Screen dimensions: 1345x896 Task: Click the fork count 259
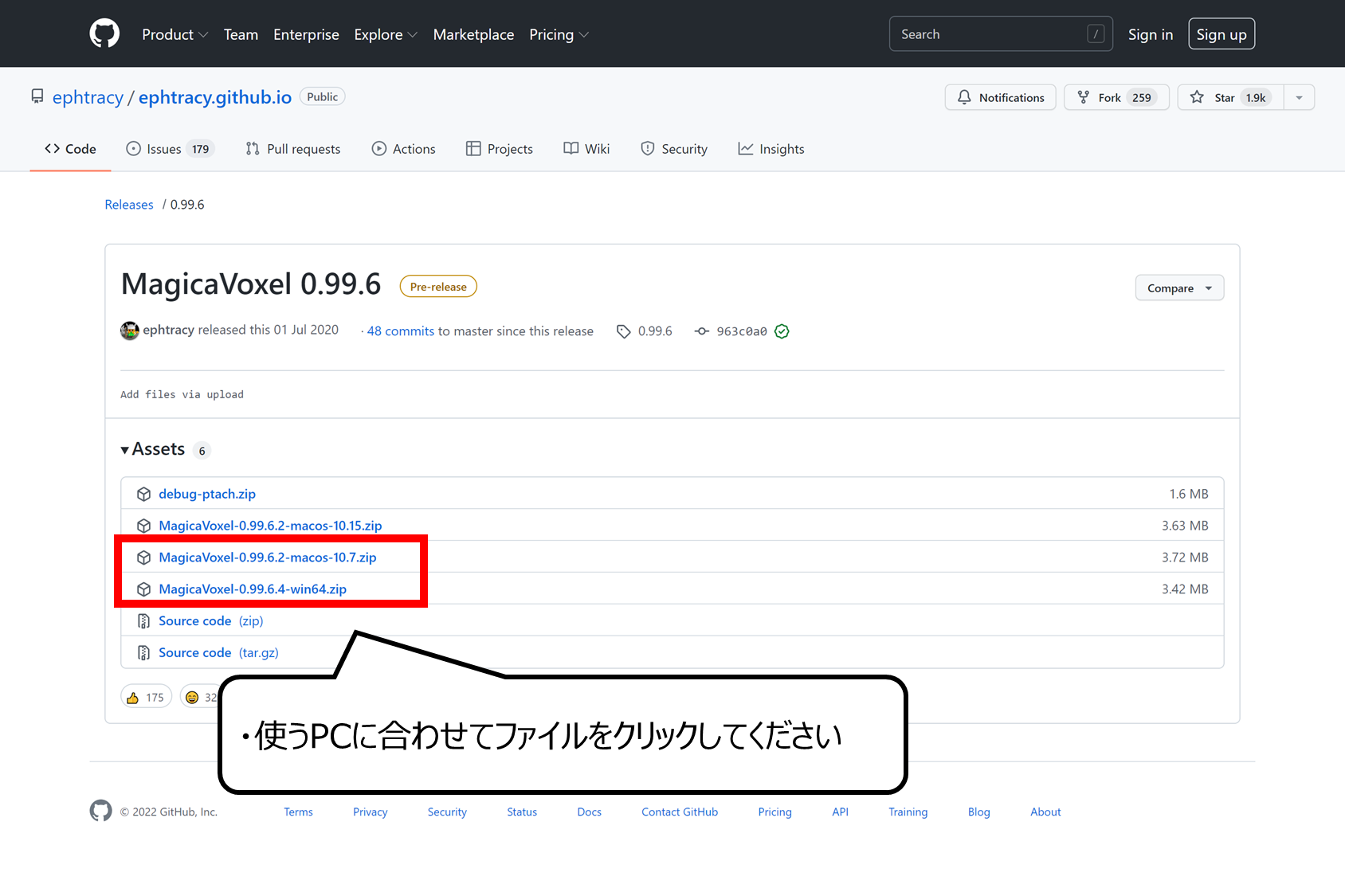(x=1142, y=97)
